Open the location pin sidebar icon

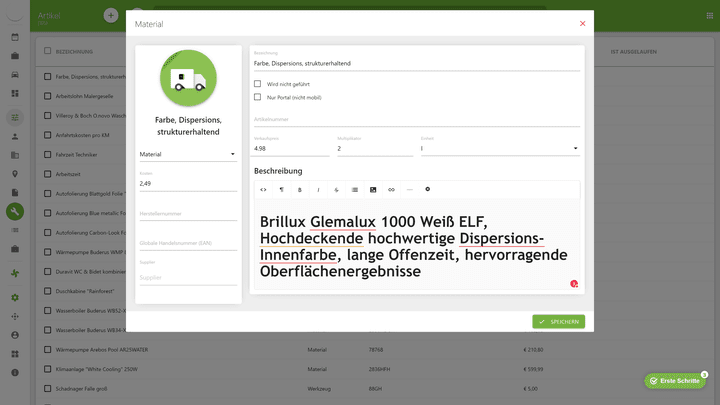(x=15, y=174)
